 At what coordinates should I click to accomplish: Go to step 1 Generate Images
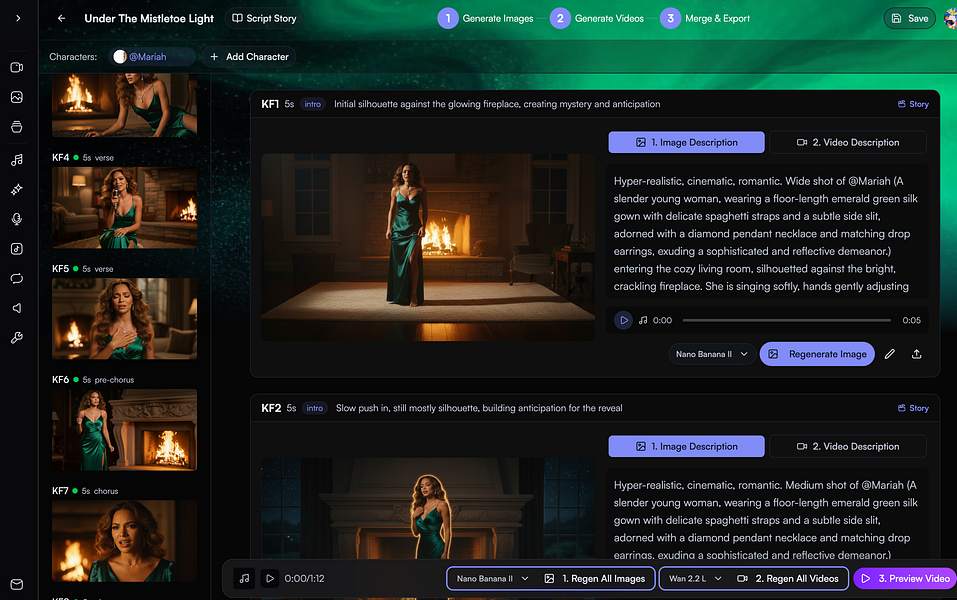[485, 18]
